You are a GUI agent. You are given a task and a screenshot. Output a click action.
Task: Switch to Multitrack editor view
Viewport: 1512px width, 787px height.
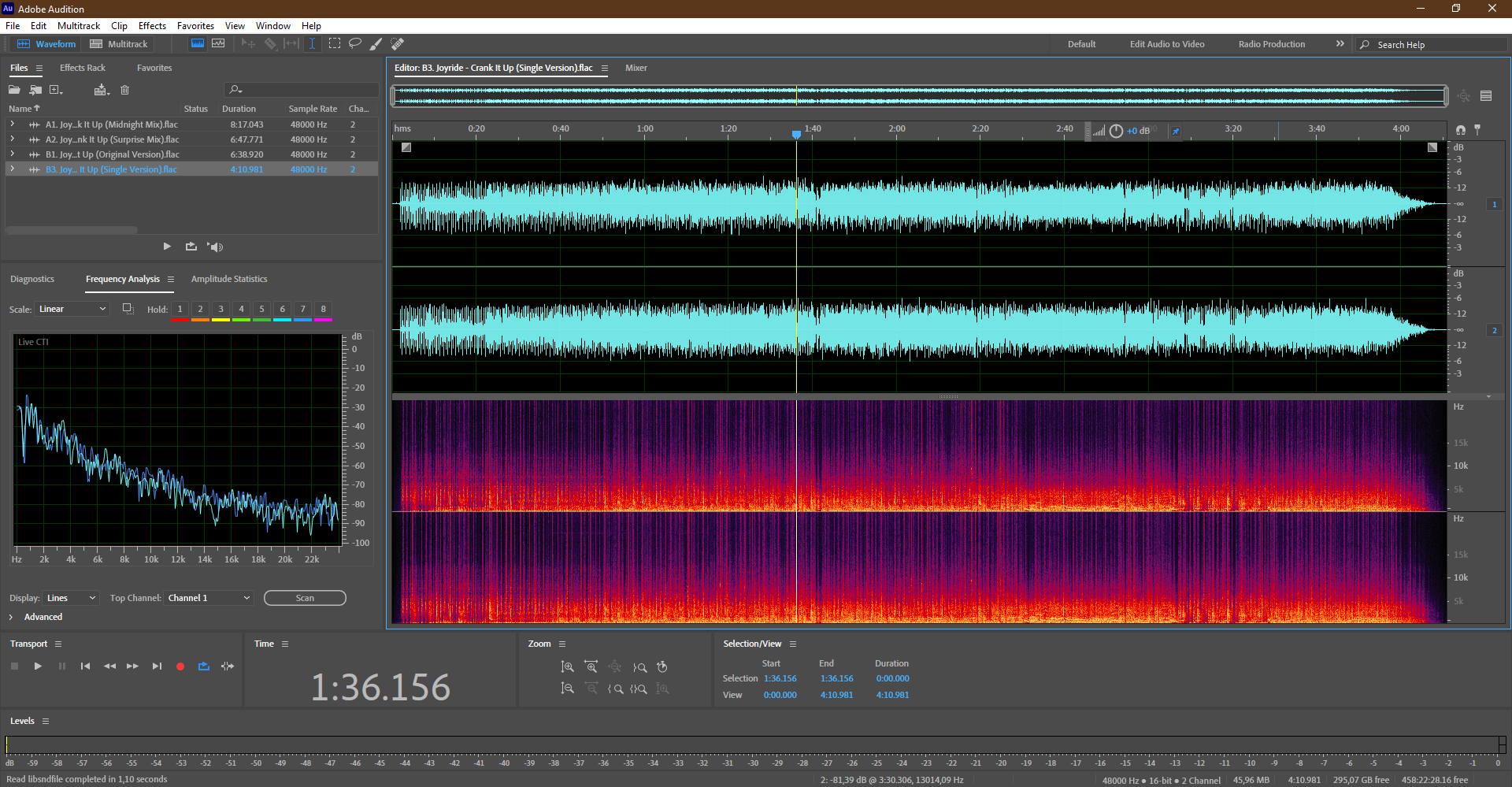click(119, 44)
